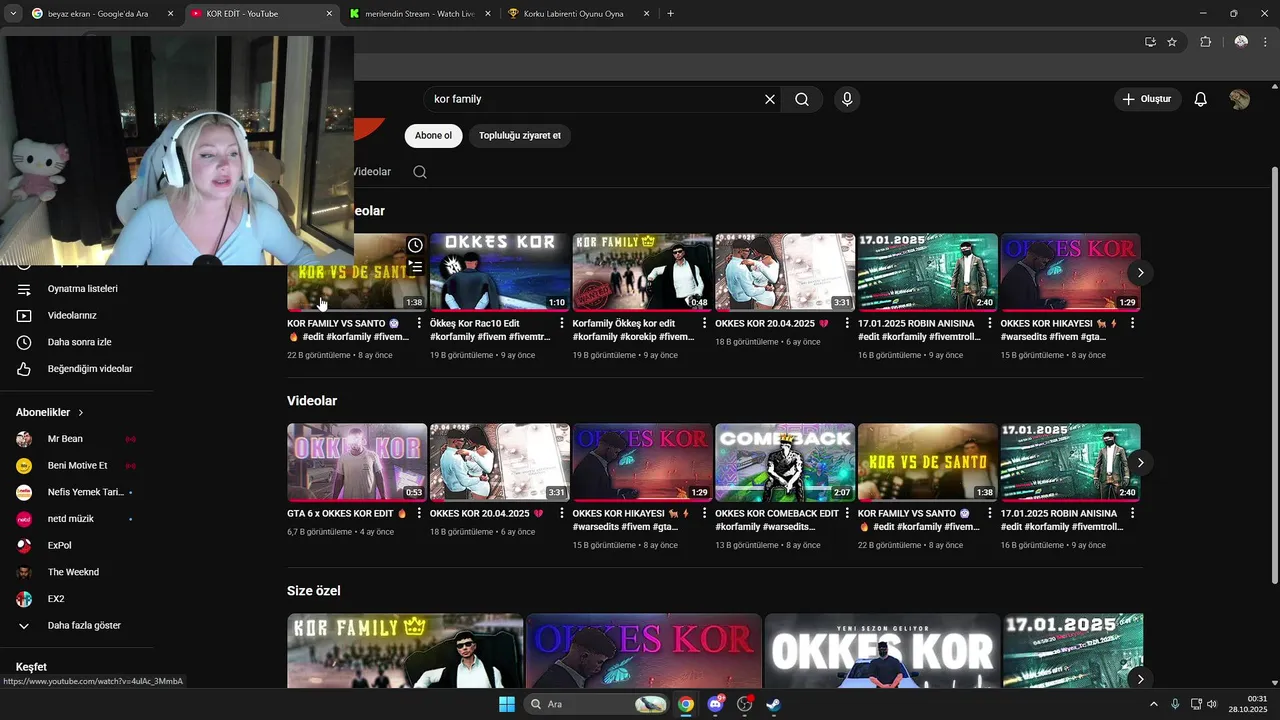
Task: Show next videos in Videolar shelf
Action: (1140, 463)
